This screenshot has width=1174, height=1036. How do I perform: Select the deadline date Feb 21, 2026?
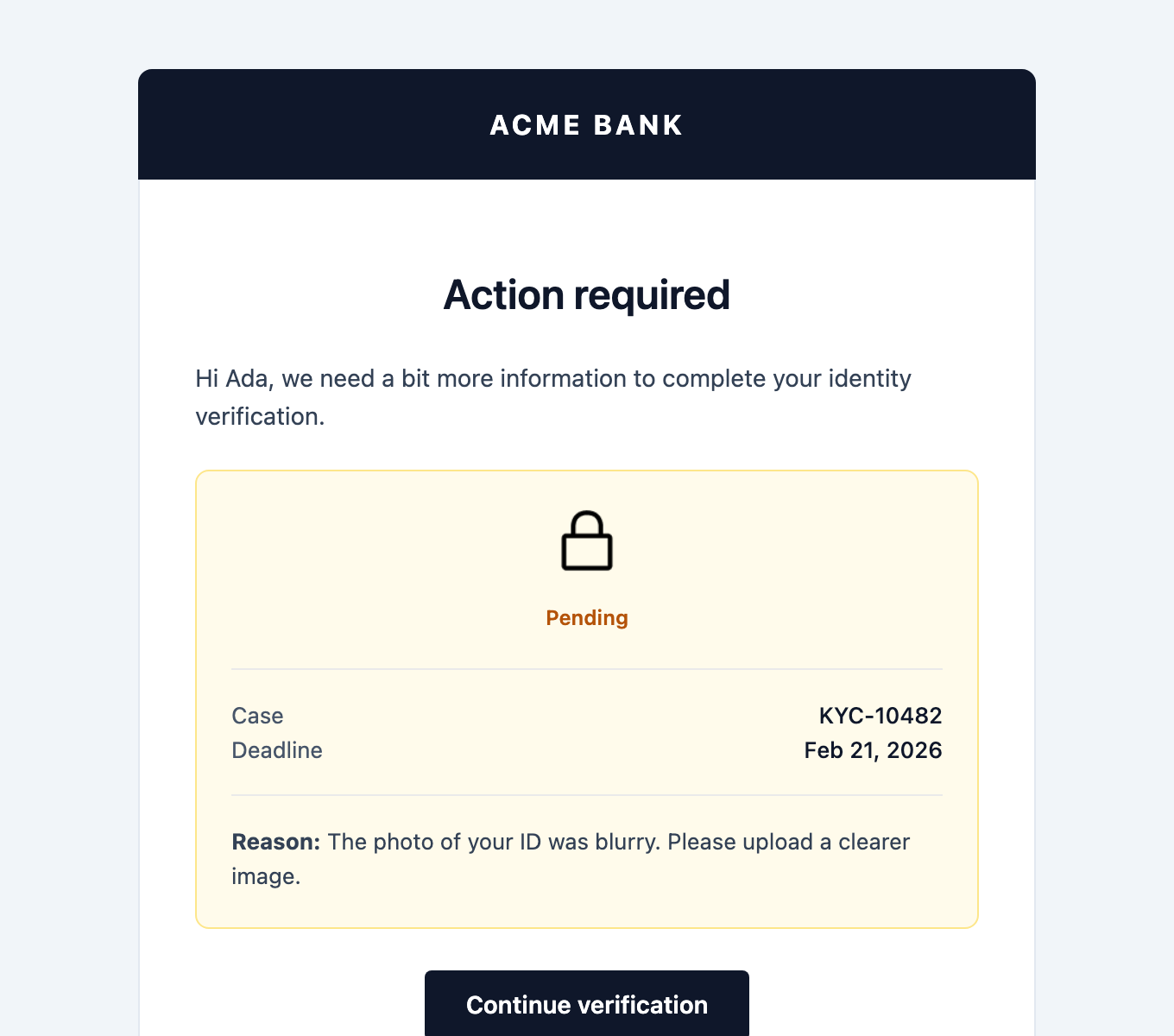click(x=874, y=750)
